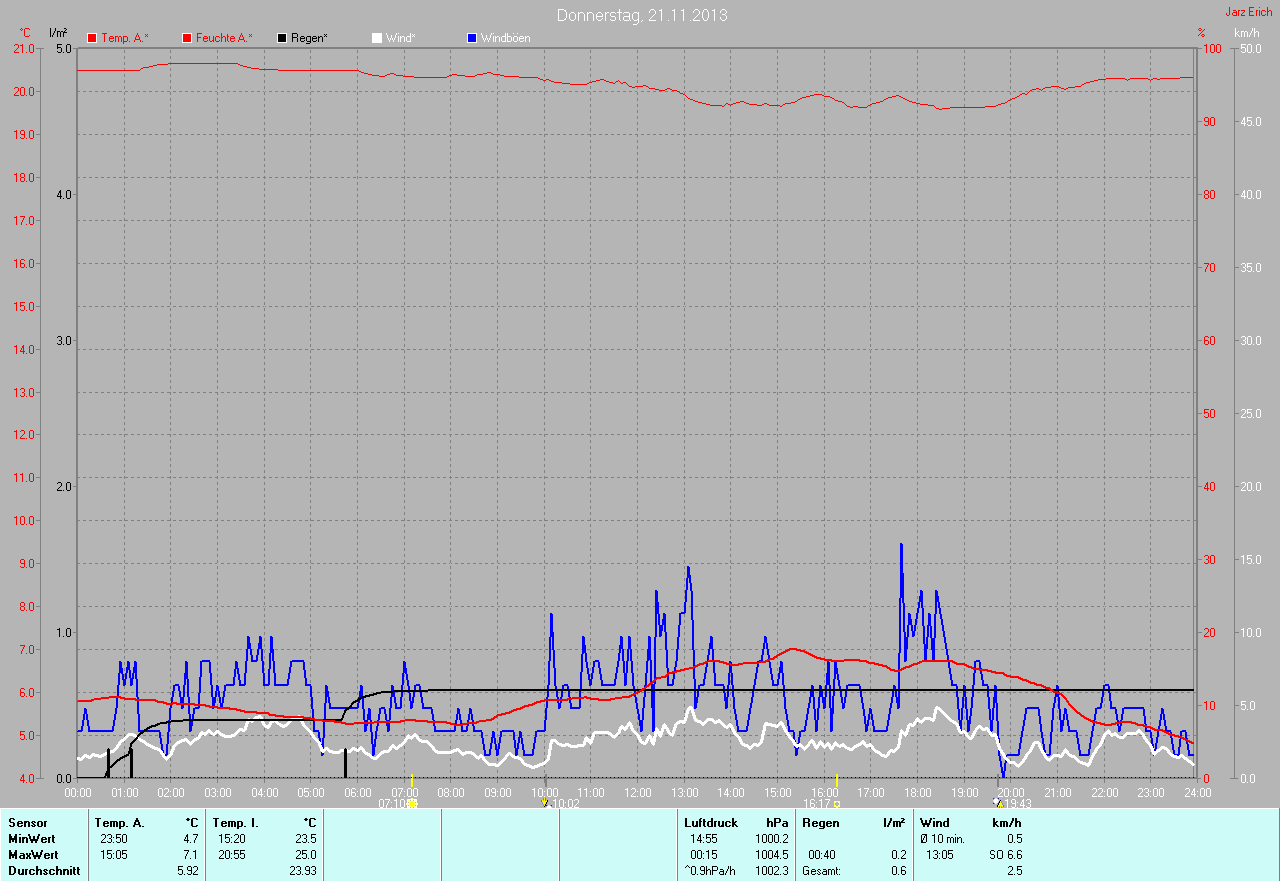
Task: Click the maximum pressure value '1004.5'
Action: click(x=771, y=855)
